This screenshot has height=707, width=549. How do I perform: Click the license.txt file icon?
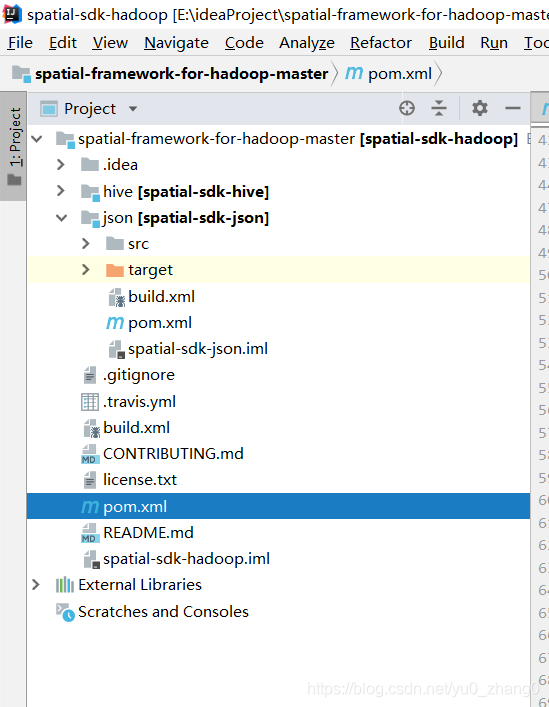point(90,480)
